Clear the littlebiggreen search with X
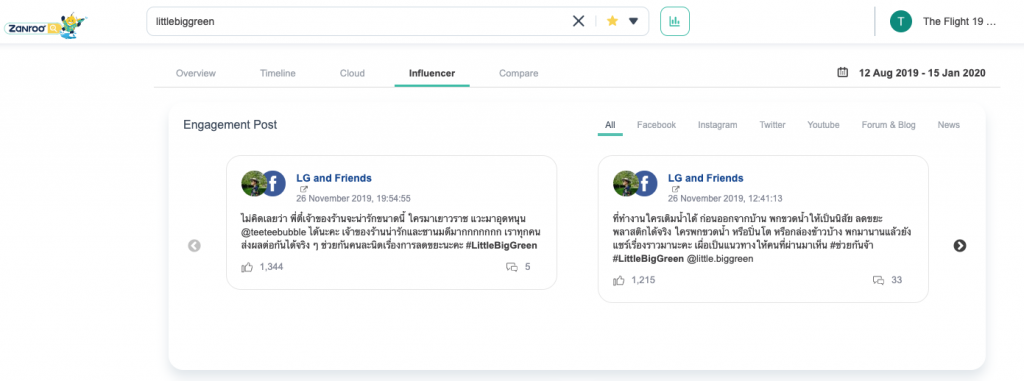The width and height of the screenshot is (1024, 381). click(578, 21)
